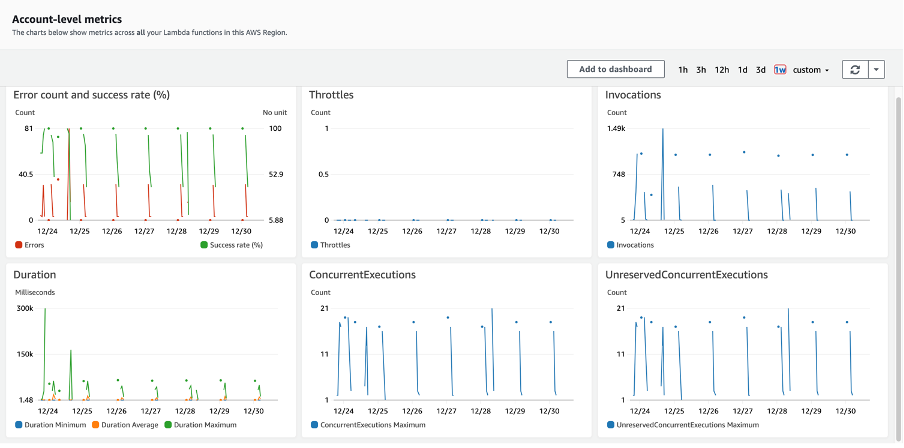Select the 1h time range
The height and width of the screenshot is (448, 904).
(683, 70)
